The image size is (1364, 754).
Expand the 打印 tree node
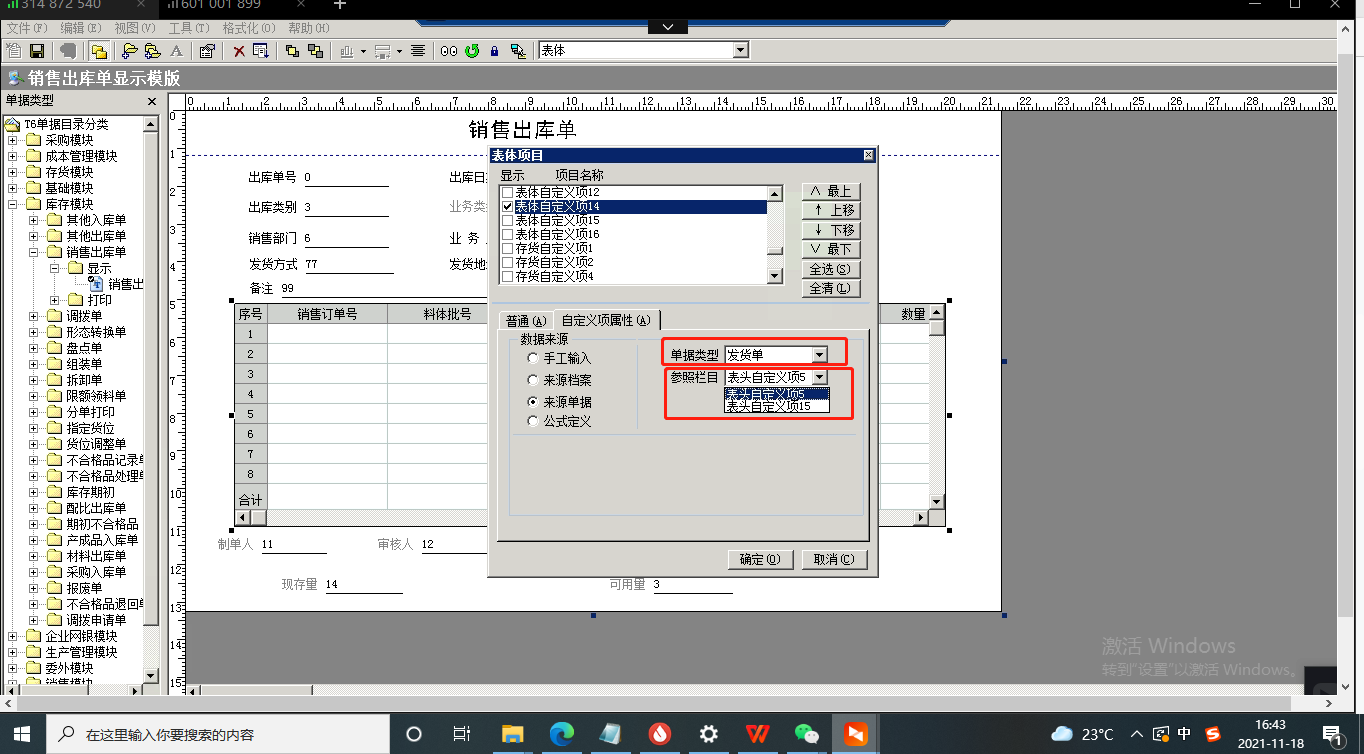tap(54, 300)
